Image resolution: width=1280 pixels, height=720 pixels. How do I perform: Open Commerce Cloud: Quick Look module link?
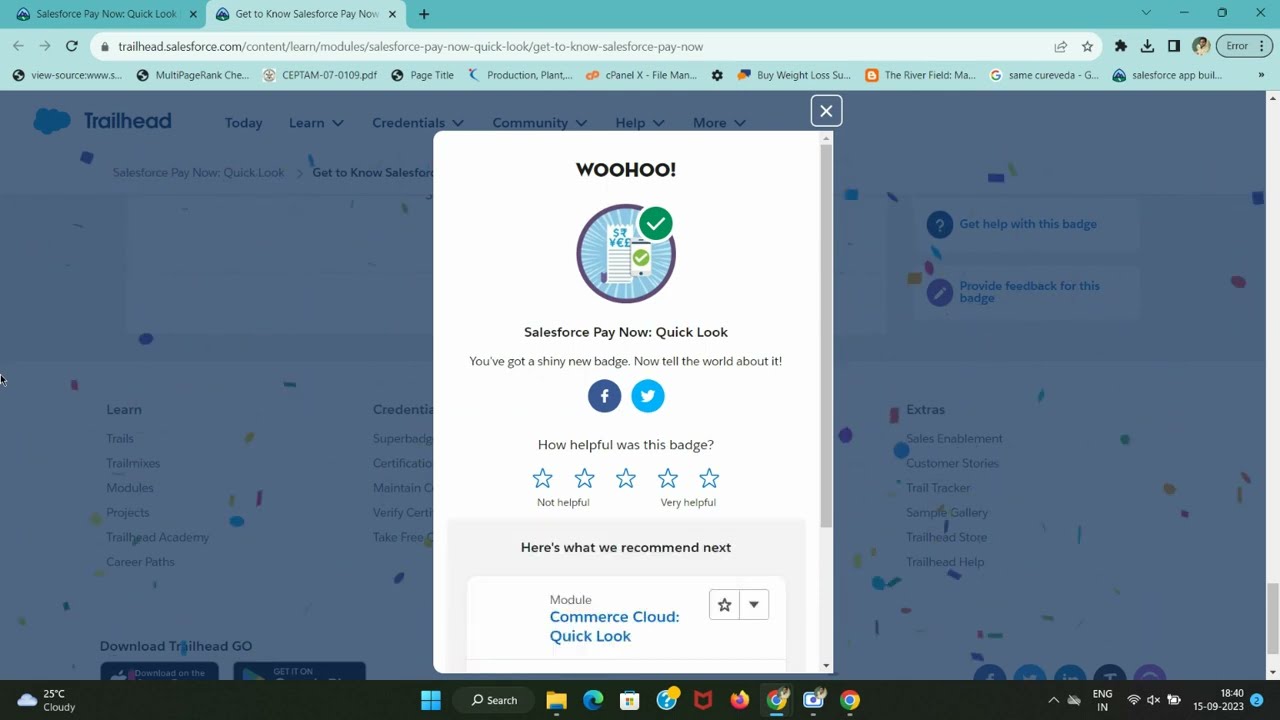click(x=614, y=626)
